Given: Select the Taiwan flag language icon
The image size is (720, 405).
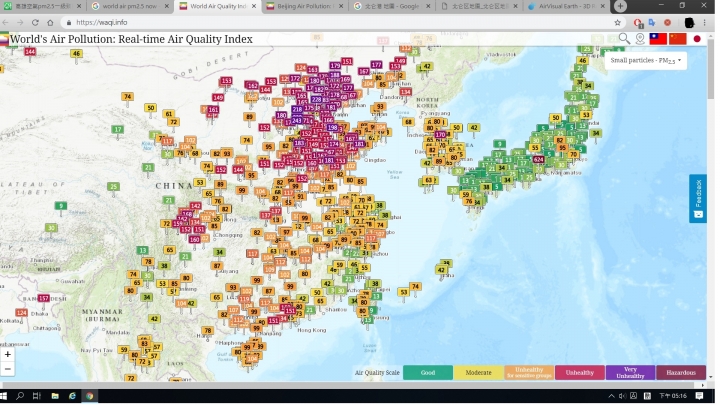Looking at the screenshot, I should click(658, 39).
